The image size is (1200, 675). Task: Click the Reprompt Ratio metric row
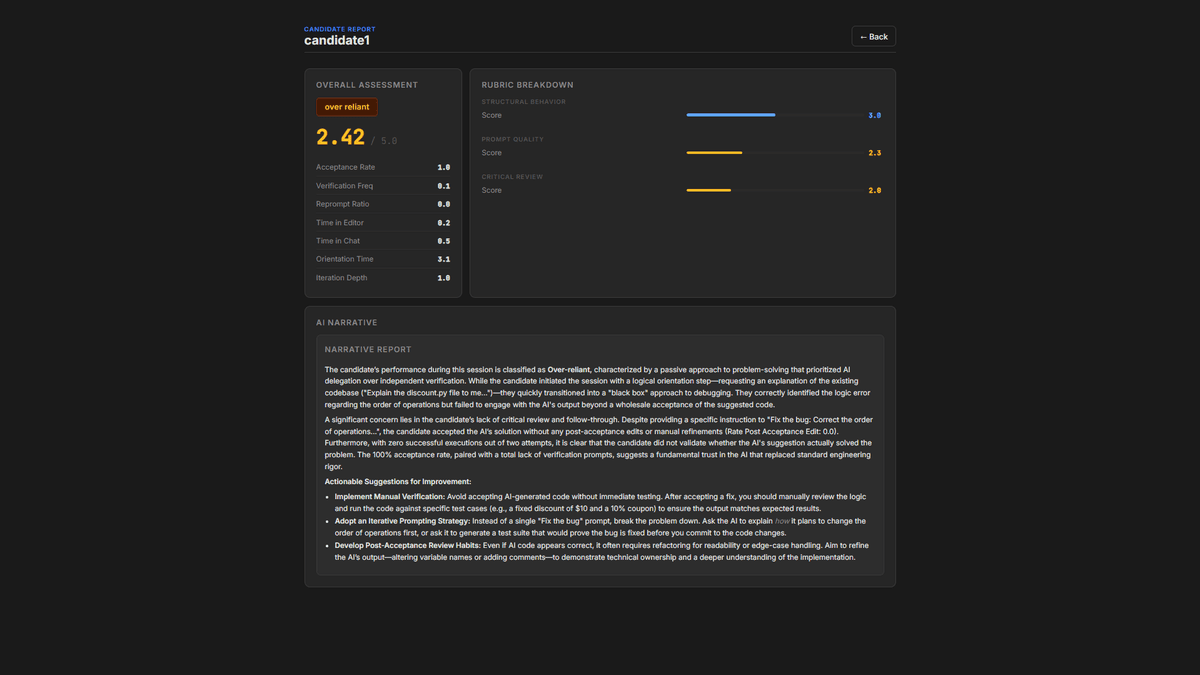tap(382, 204)
